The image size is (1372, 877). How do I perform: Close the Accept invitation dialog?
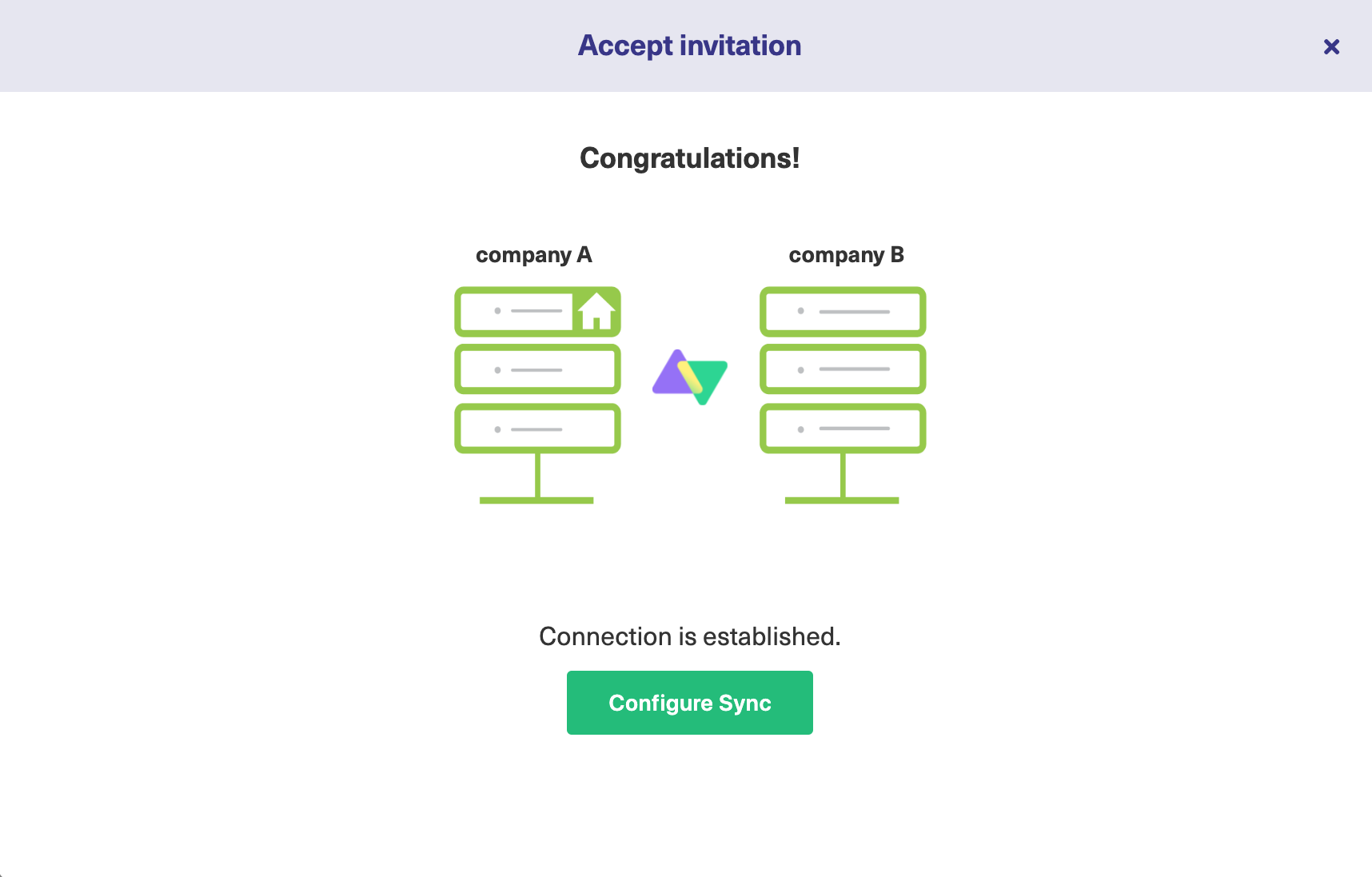tap(1331, 46)
